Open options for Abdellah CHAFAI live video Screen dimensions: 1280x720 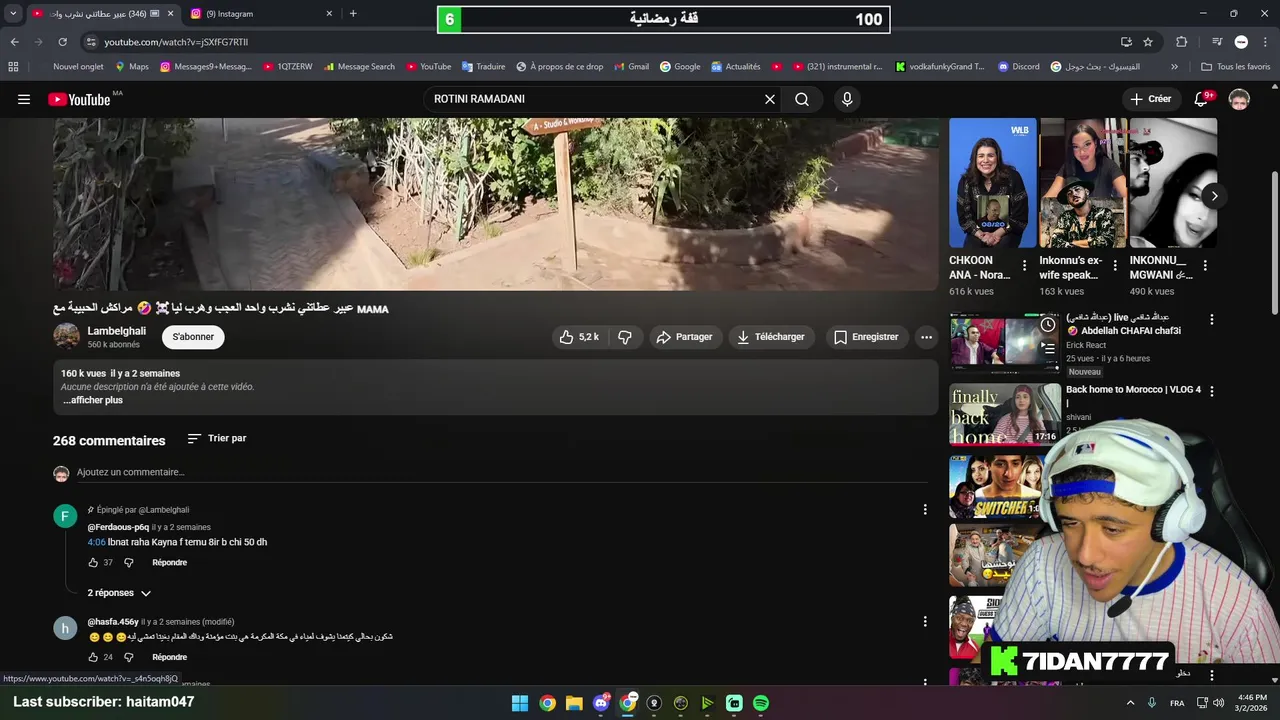1211,320
